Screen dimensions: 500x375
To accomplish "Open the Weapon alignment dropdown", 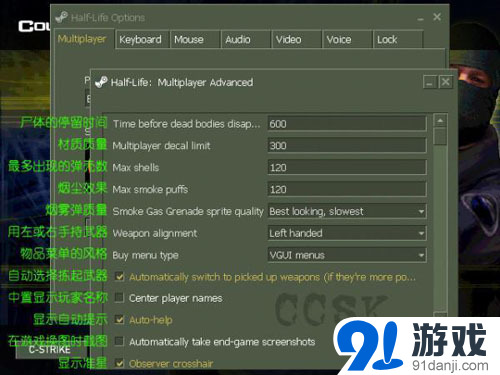I will pyautogui.click(x=347, y=233).
